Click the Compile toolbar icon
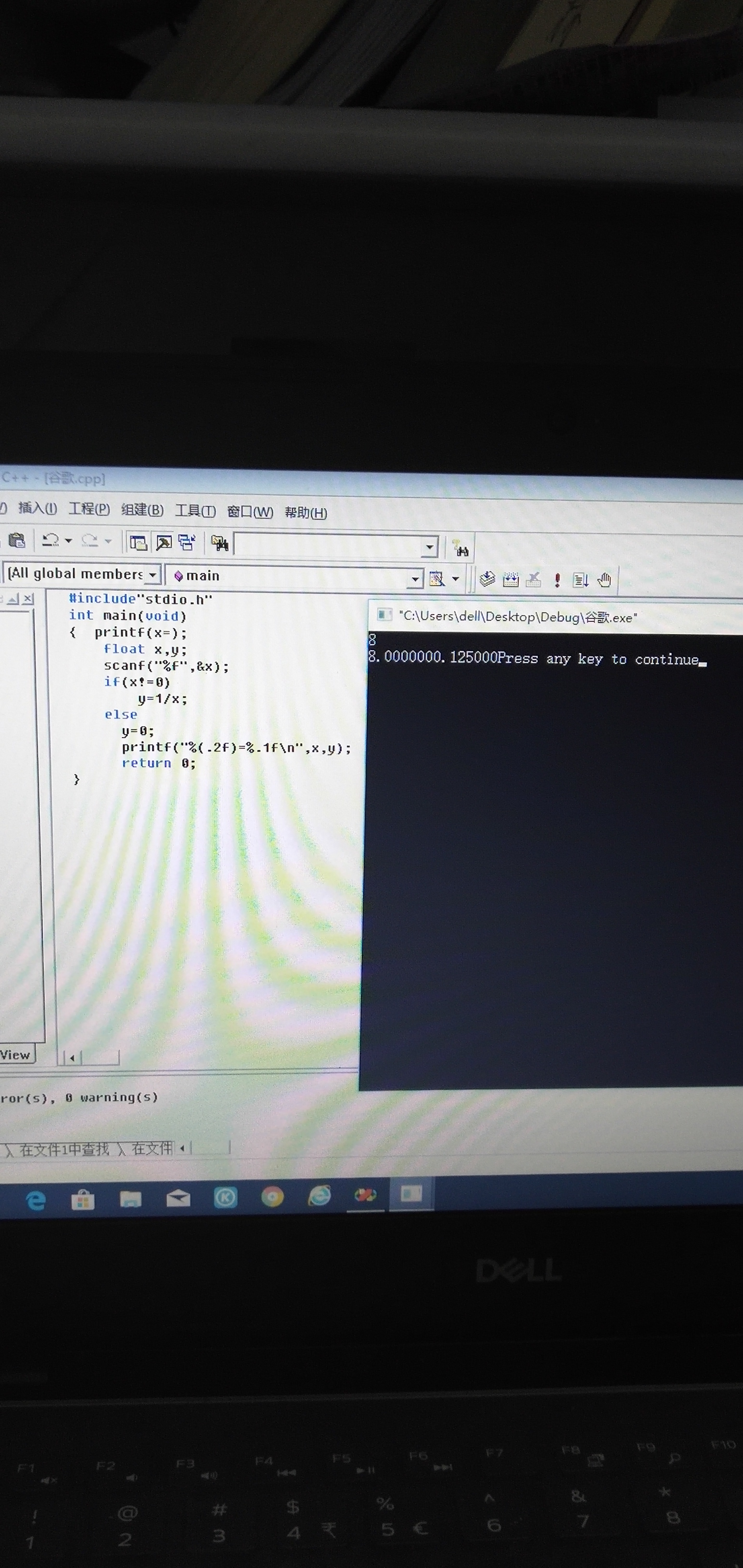Image resolution: width=743 pixels, height=1568 pixels. coord(487,579)
